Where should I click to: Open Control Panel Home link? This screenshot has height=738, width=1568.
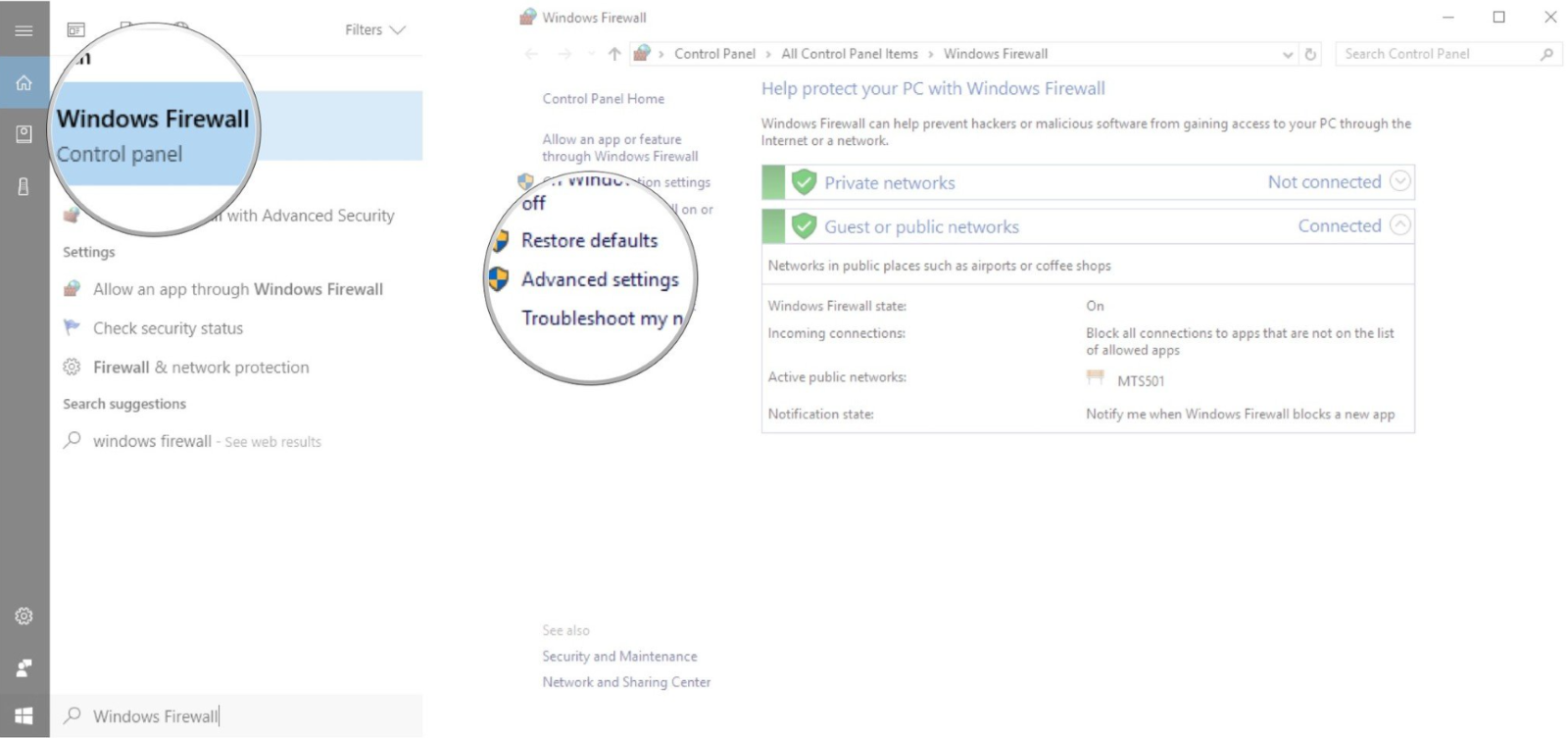pyautogui.click(x=604, y=99)
